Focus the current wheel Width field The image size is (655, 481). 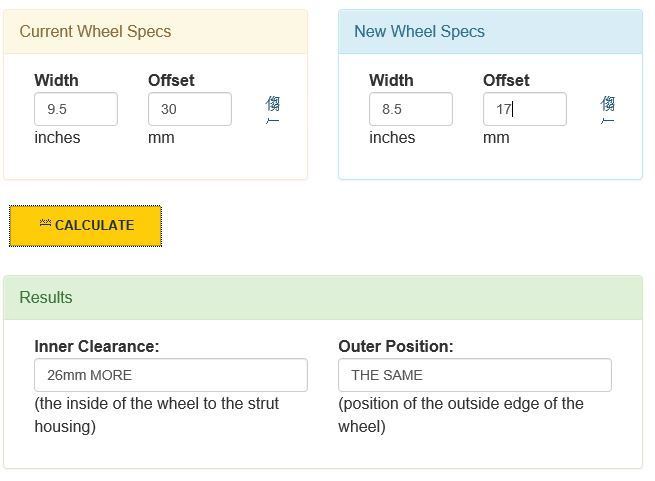click(x=75, y=109)
